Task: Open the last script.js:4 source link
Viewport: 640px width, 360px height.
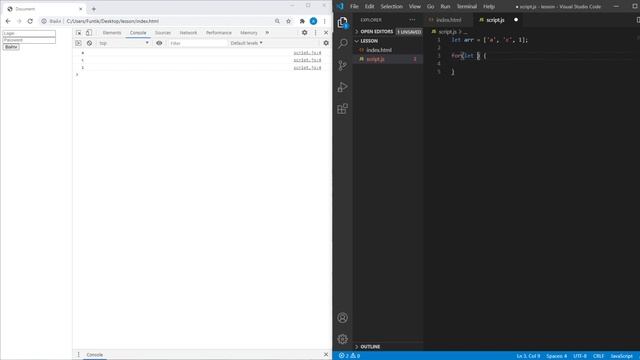Action: [307, 67]
